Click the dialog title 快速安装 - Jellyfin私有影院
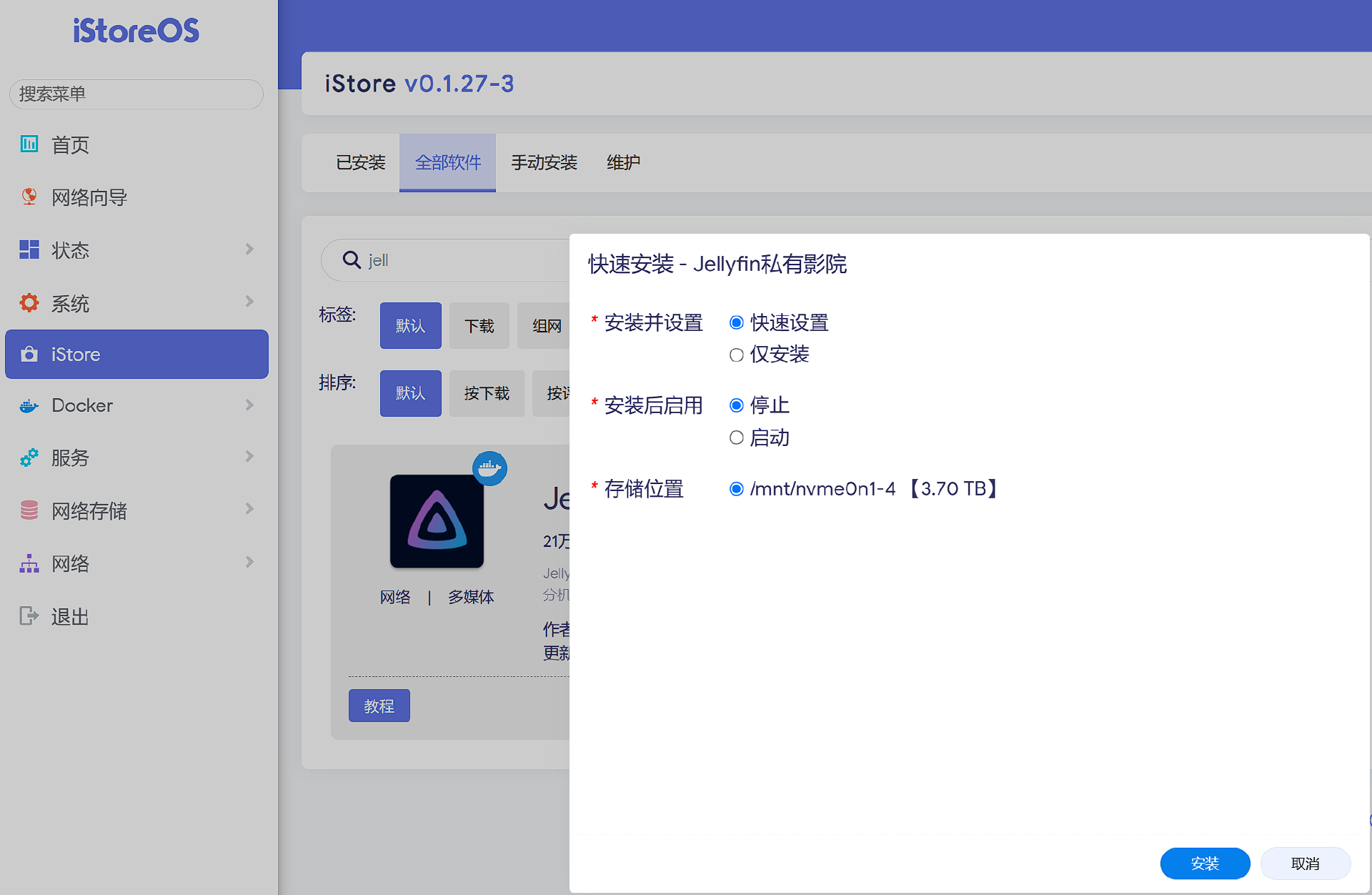This screenshot has width=1372, height=895. [x=717, y=264]
